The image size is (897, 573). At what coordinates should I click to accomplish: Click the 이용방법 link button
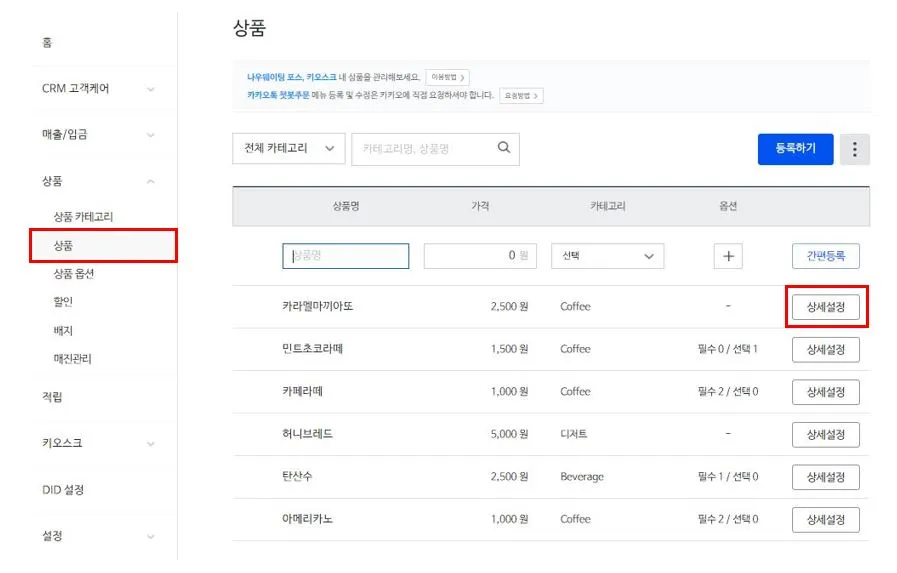pyautogui.click(x=447, y=77)
